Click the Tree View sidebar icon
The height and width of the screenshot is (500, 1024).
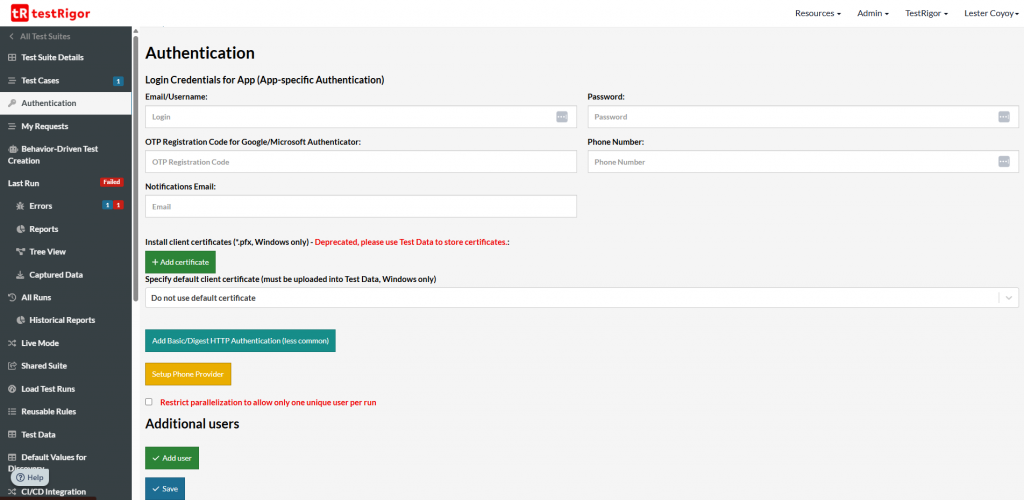(21, 252)
